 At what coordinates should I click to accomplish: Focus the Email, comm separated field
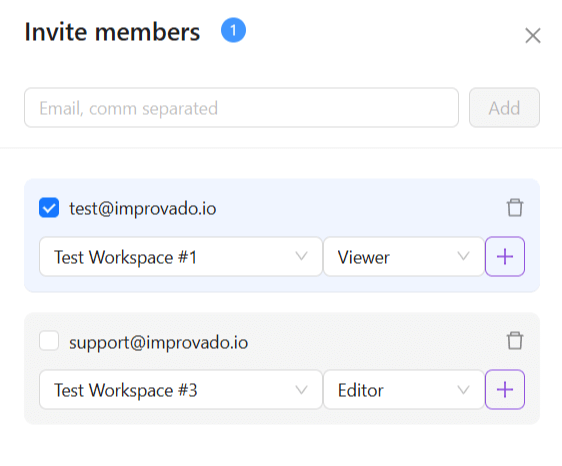241,108
